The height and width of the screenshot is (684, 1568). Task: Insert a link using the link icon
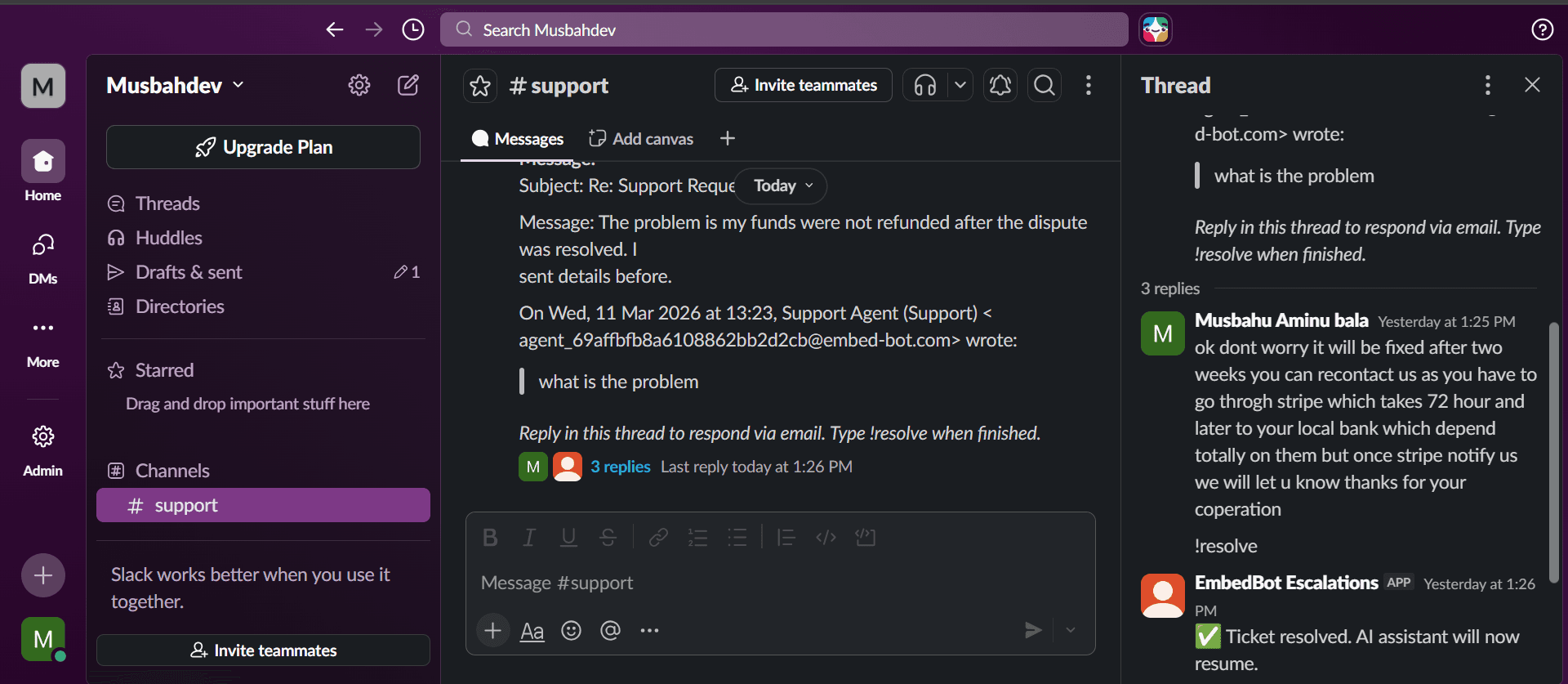[657, 537]
